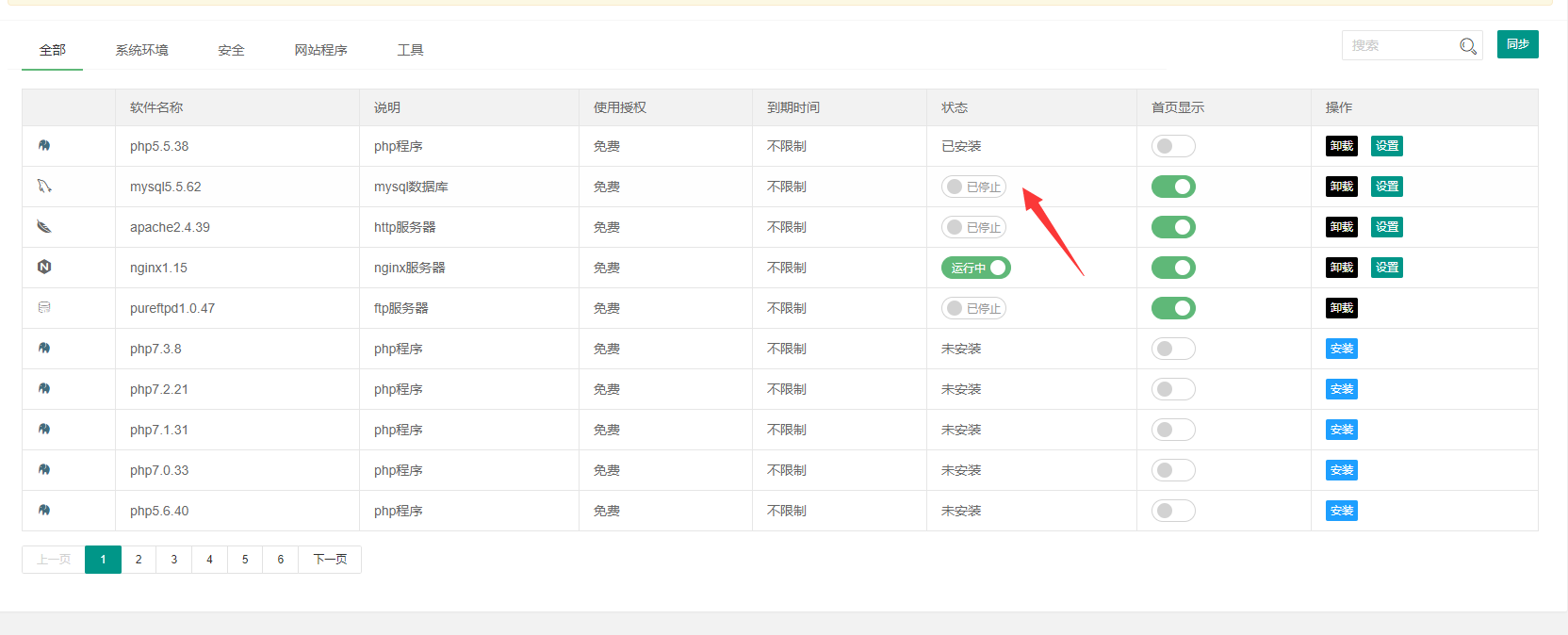Uninstall nginx1.15 with 卸载 button
Image resolution: width=1568 pixels, height=635 pixels.
pyautogui.click(x=1342, y=268)
